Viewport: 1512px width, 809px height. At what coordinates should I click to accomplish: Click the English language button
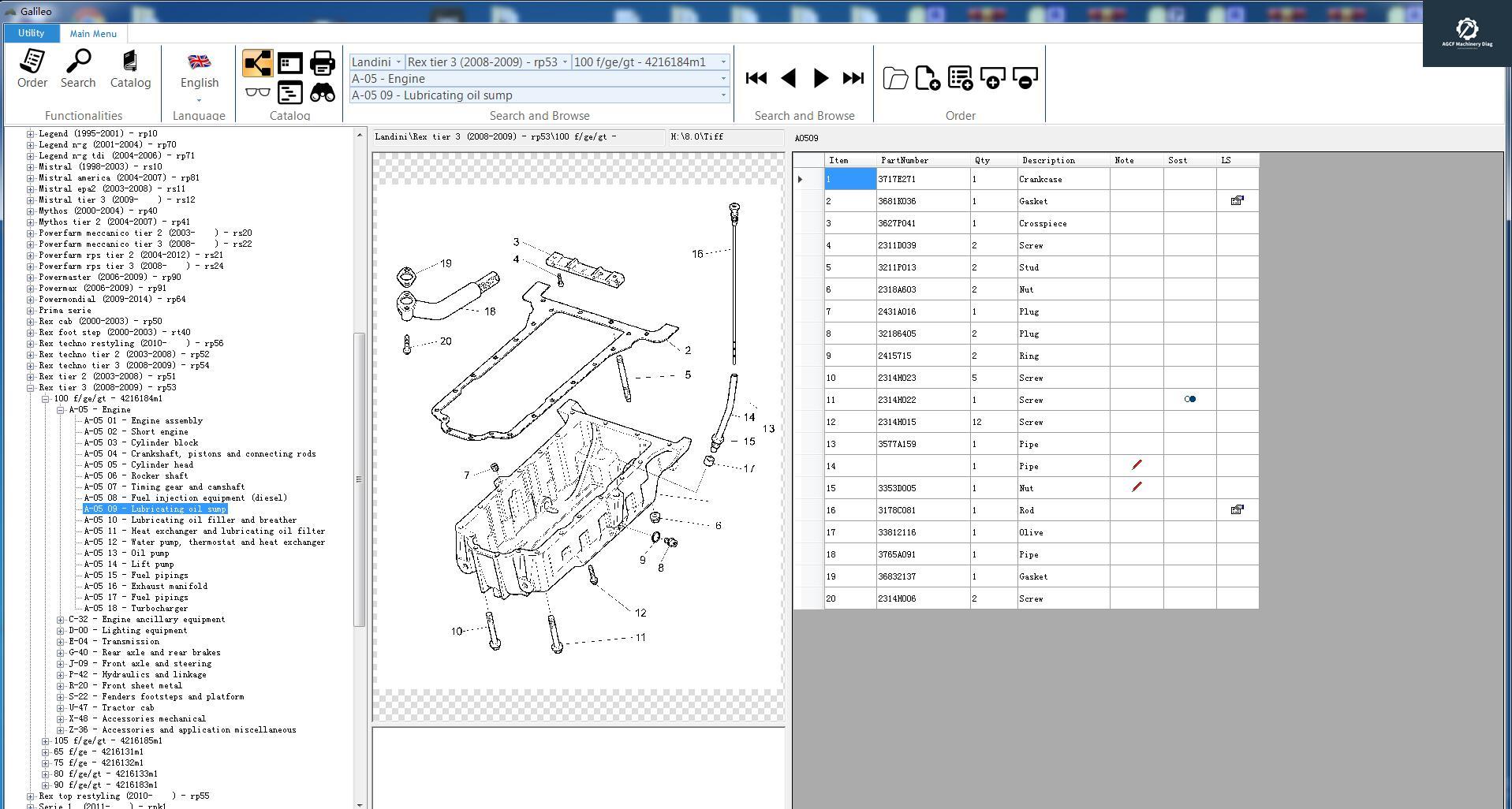pyautogui.click(x=199, y=71)
